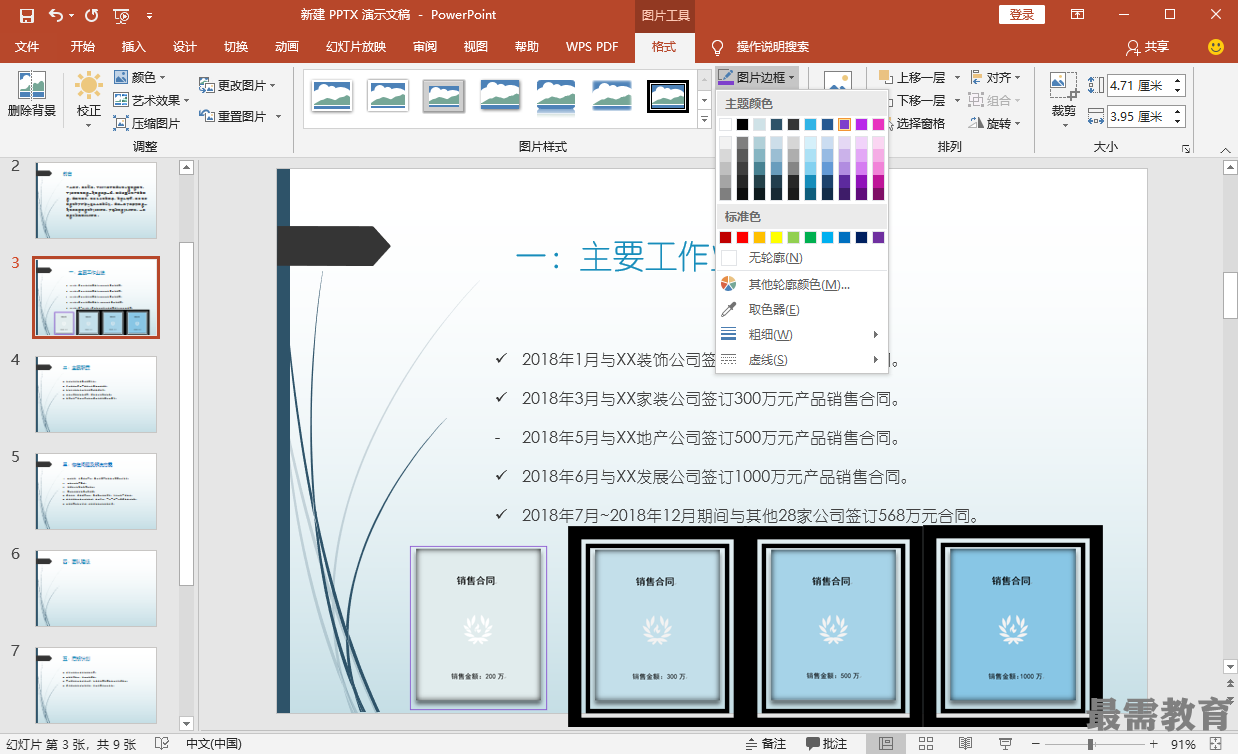The image size is (1238, 754).
Task: Open the 文件 (File) tab
Action: 27,47
